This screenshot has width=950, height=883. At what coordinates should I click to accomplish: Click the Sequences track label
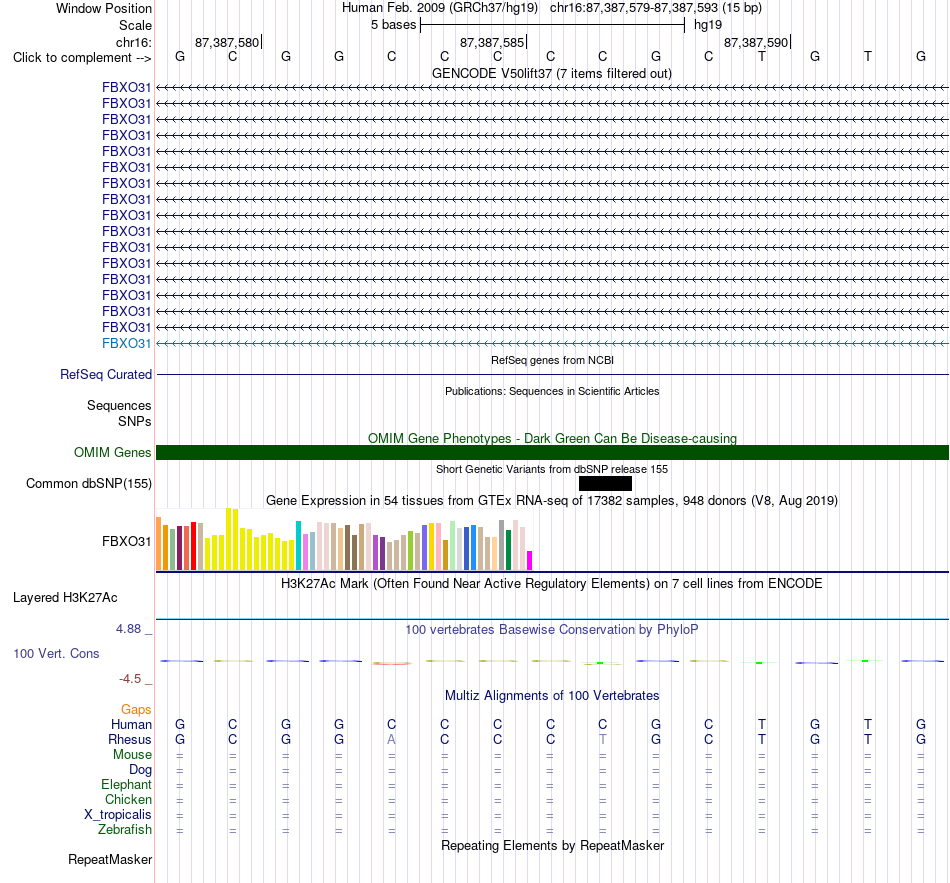tap(119, 405)
